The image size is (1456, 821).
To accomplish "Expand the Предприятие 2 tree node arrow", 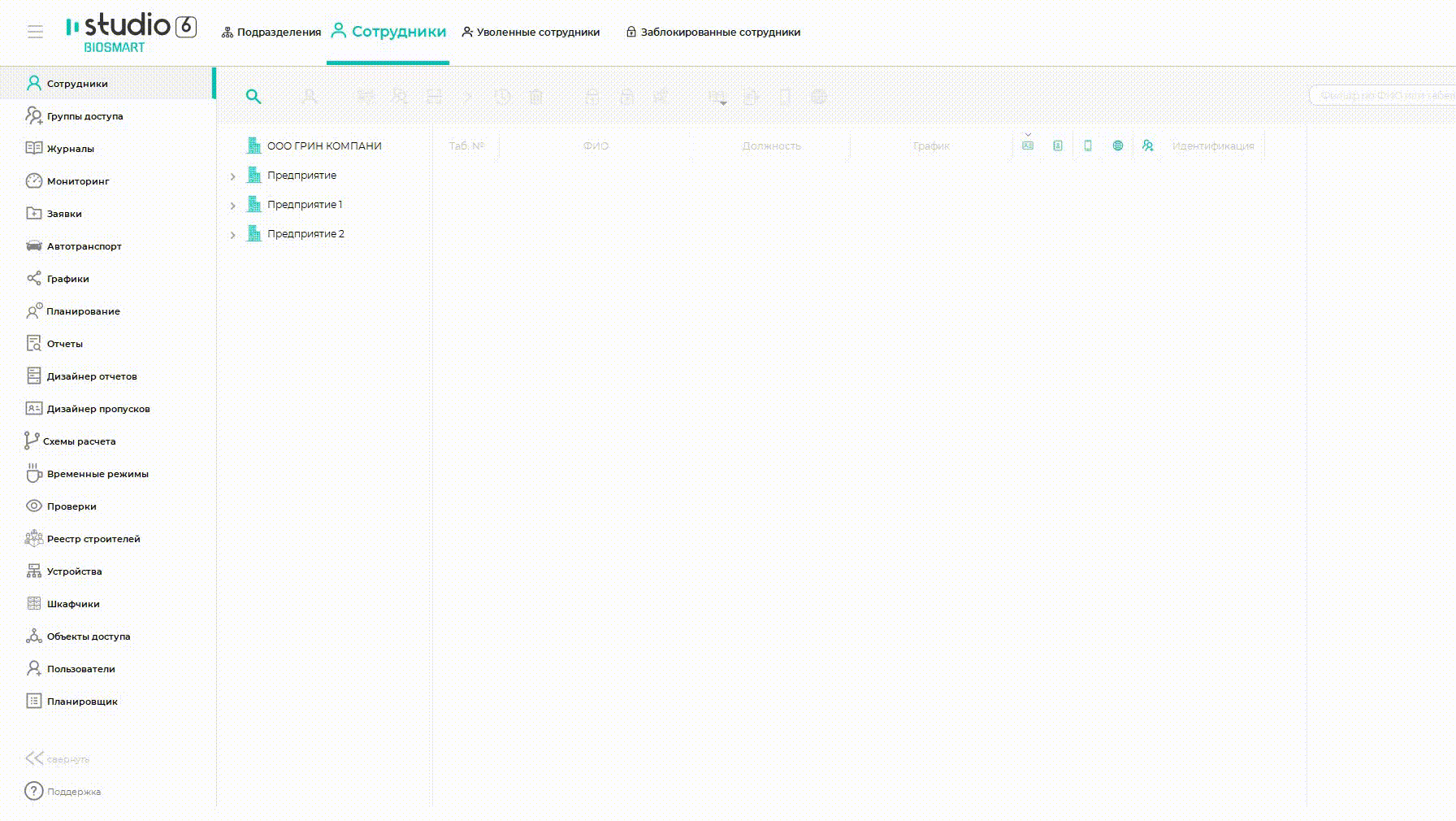I will click(x=232, y=235).
